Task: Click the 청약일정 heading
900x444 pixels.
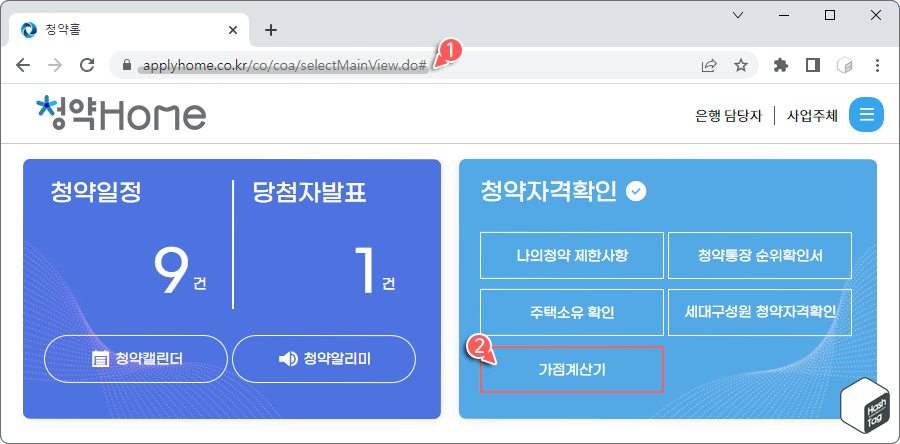Action: [96, 192]
